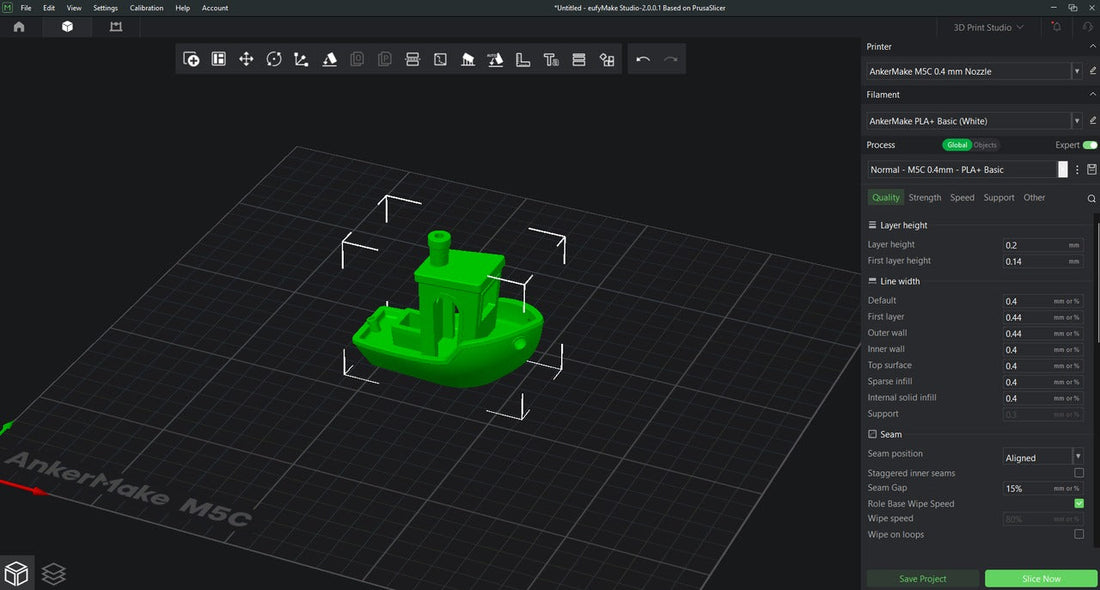The width and height of the screenshot is (1100, 590).
Task: Select the Rotate tool in the toolbar
Action: point(274,59)
